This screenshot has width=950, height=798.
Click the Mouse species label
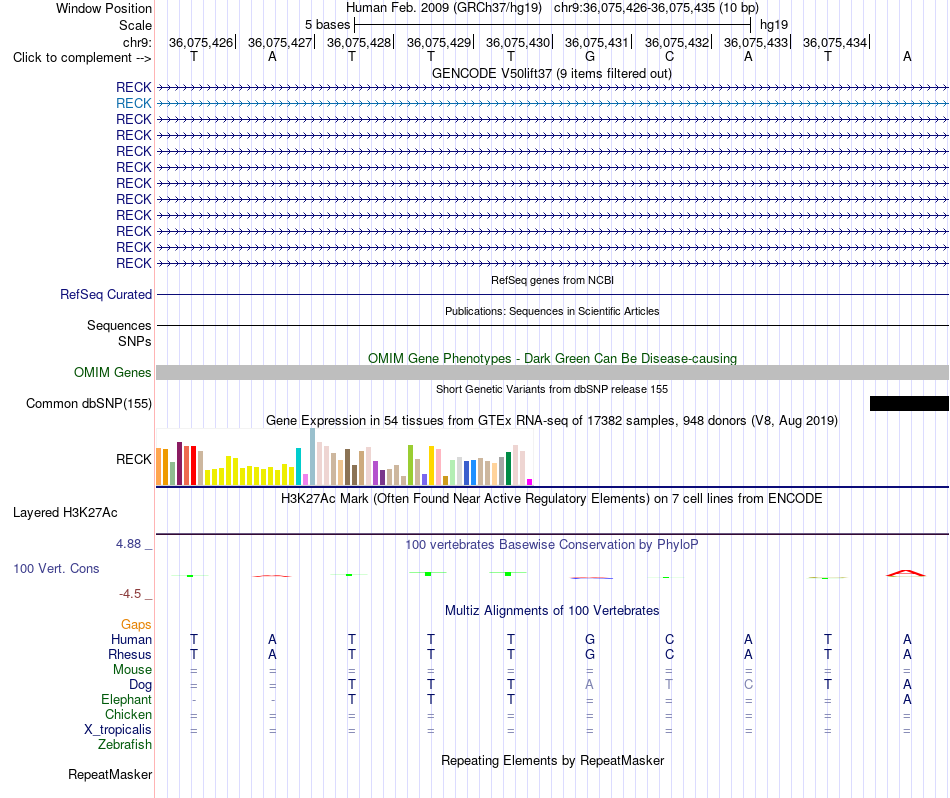[132, 670]
